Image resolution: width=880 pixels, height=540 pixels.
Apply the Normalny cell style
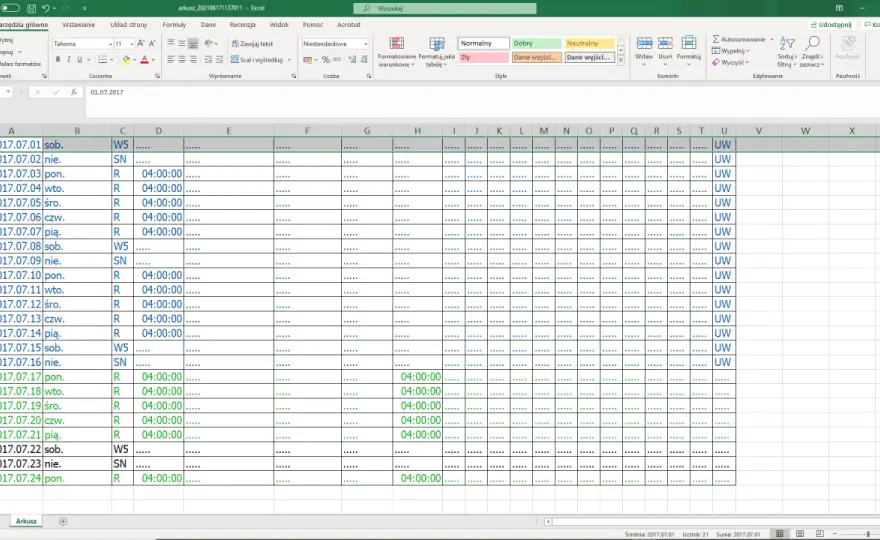tap(484, 43)
